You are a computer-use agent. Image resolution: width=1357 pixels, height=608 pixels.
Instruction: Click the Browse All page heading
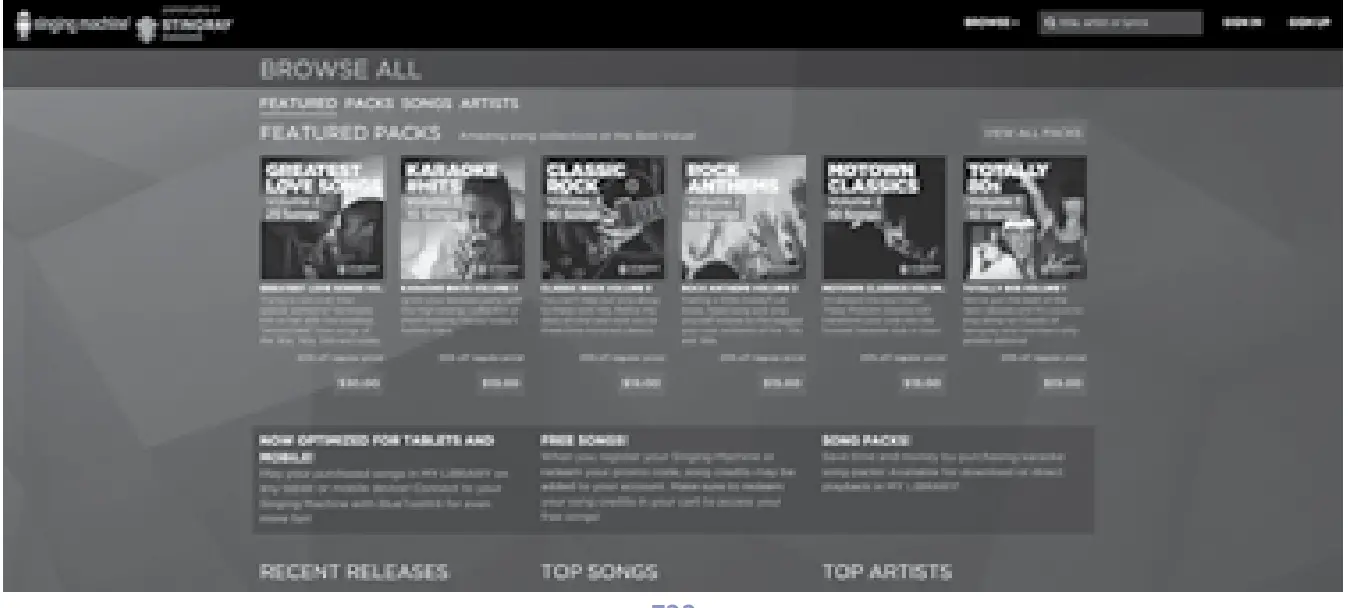[x=340, y=70]
